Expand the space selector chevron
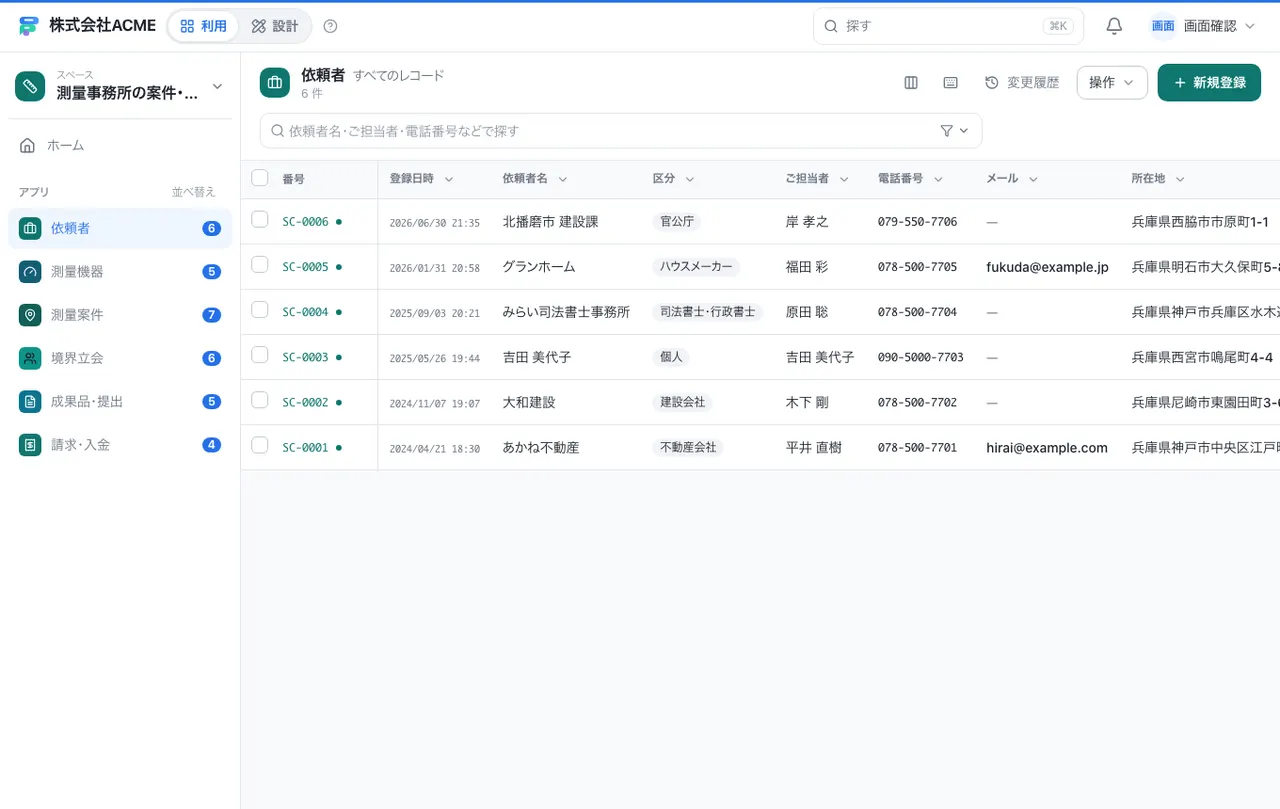 tap(217, 86)
